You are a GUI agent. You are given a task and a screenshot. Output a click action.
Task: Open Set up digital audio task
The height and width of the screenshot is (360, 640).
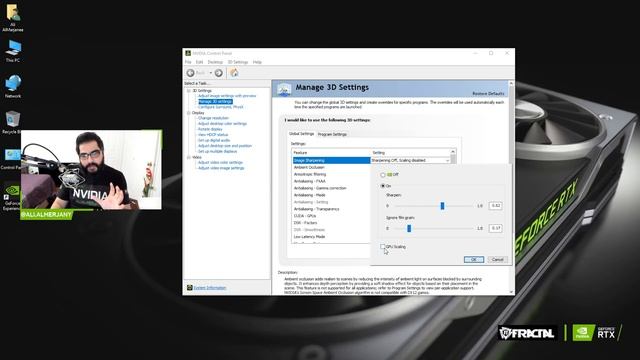[214, 140]
